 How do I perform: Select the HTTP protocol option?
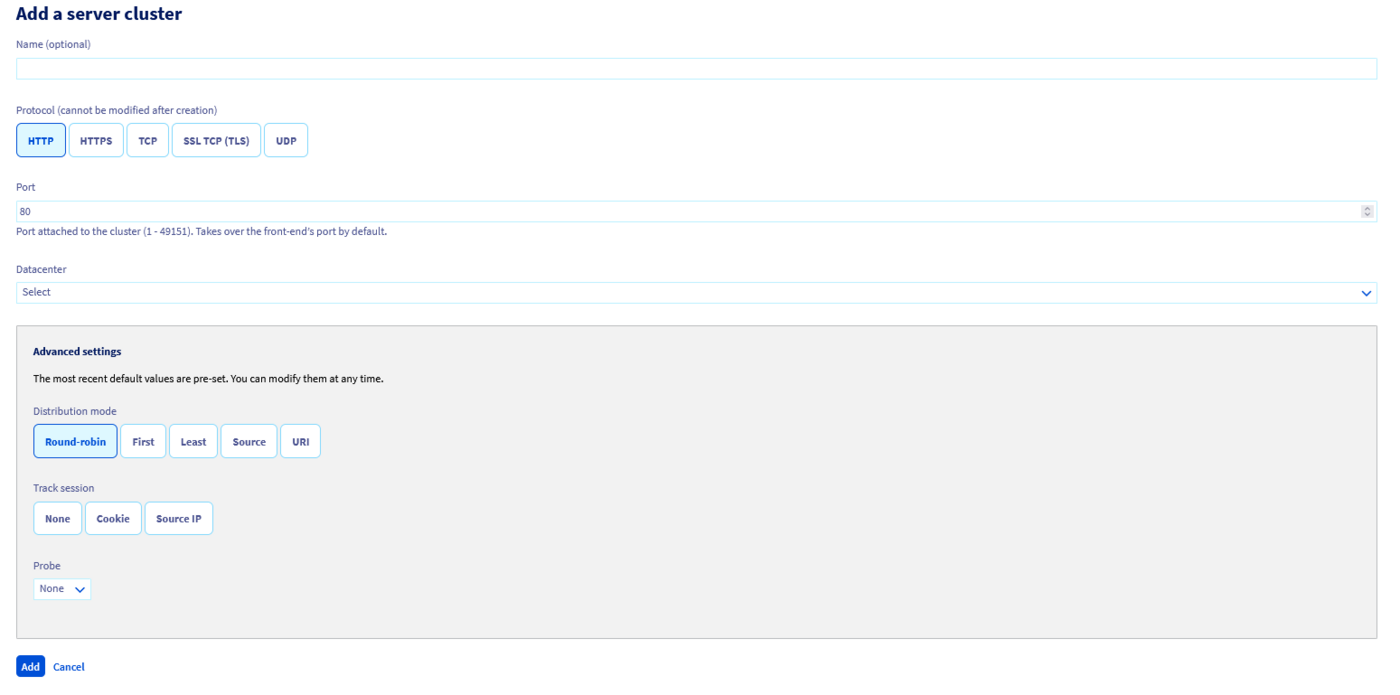[x=40, y=140]
